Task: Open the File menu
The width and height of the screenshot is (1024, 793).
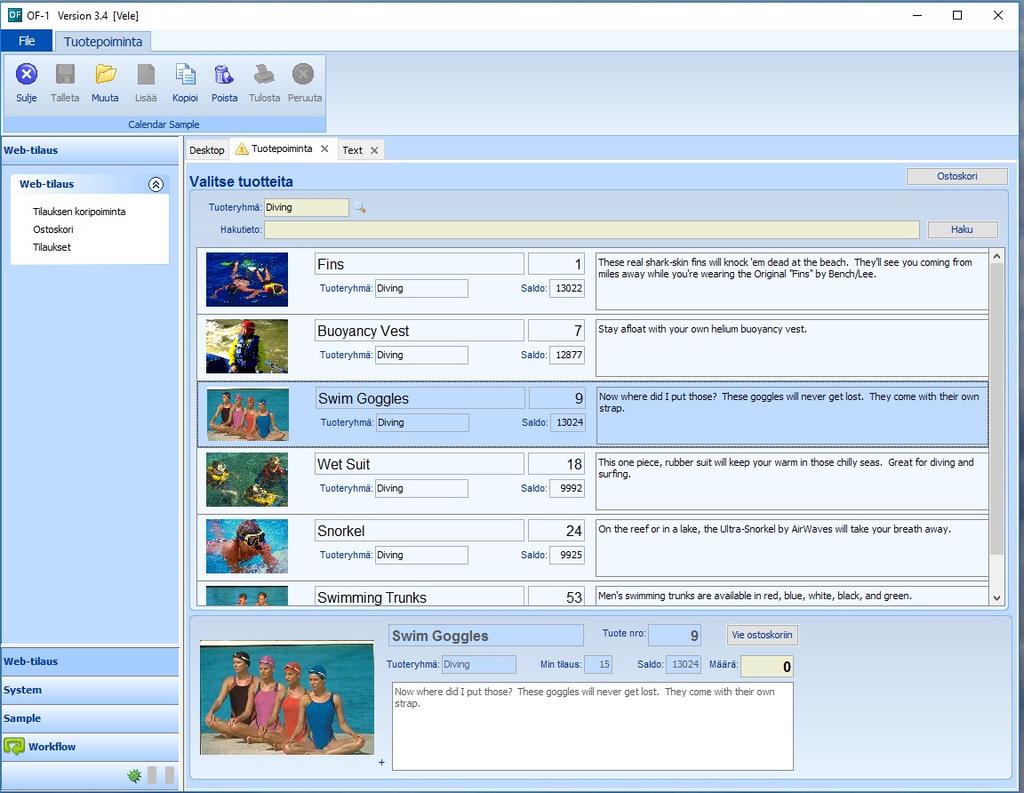Action: (x=27, y=41)
